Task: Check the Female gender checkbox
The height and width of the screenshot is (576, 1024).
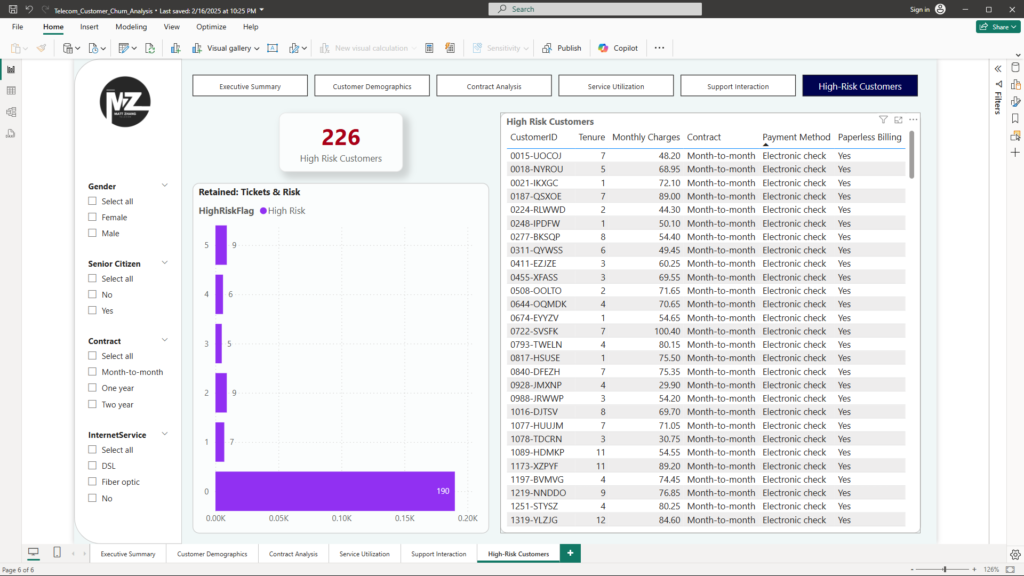Action: point(93,217)
